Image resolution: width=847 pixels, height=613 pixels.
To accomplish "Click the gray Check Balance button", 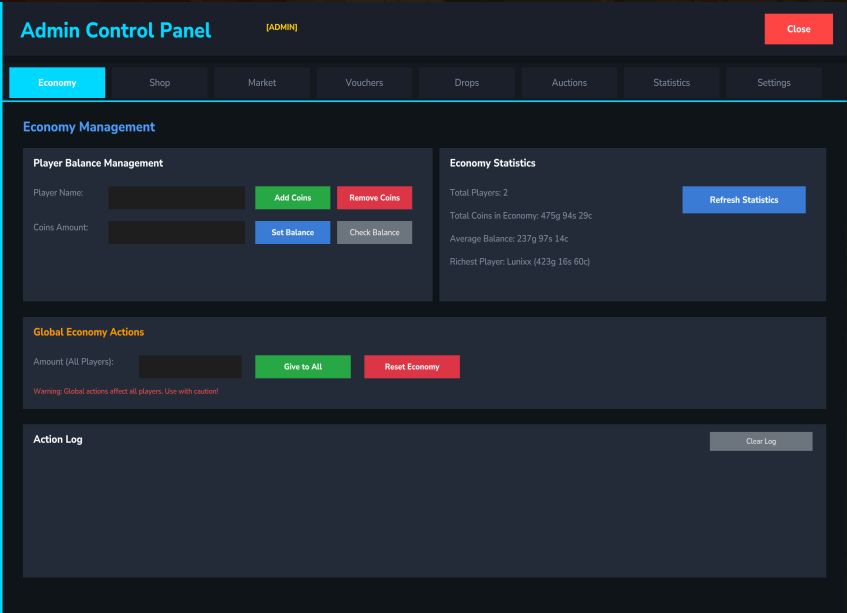I will (x=374, y=232).
